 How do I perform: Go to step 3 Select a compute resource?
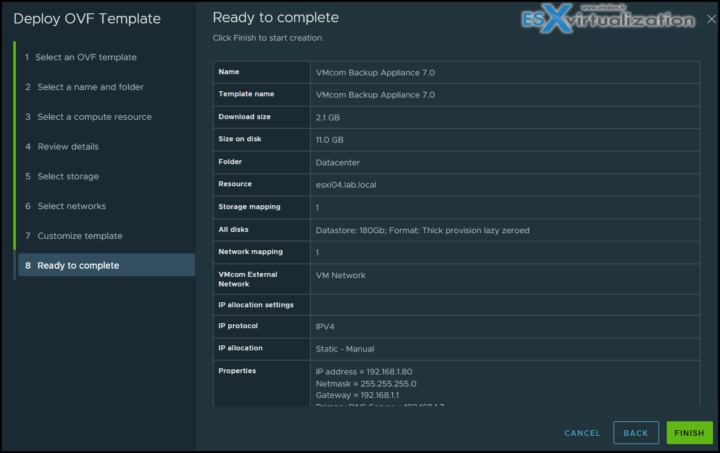[x=88, y=117]
